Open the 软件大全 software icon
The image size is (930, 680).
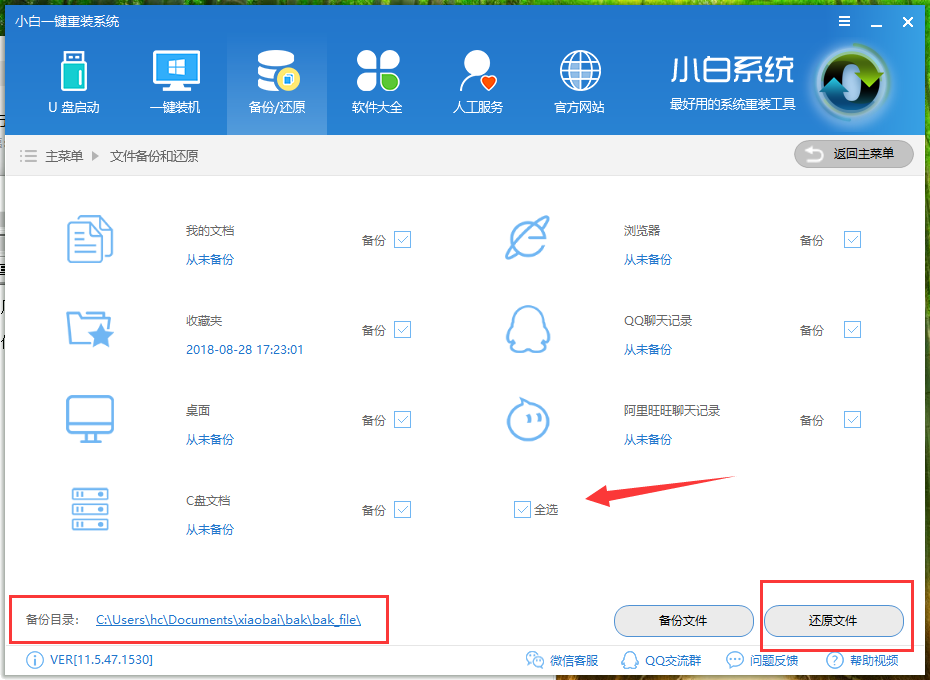(377, 72)
